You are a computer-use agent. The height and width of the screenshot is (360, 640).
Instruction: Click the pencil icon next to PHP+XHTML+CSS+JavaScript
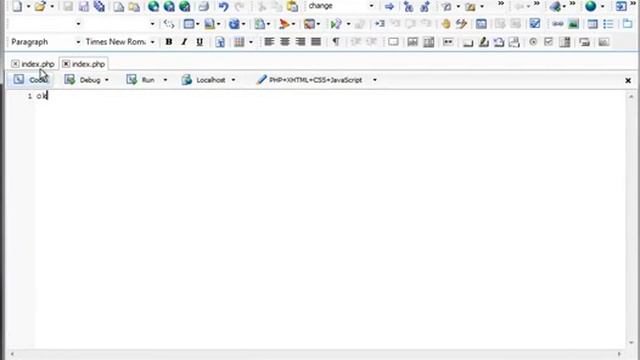pyautogui.click(x=261, y=80)
